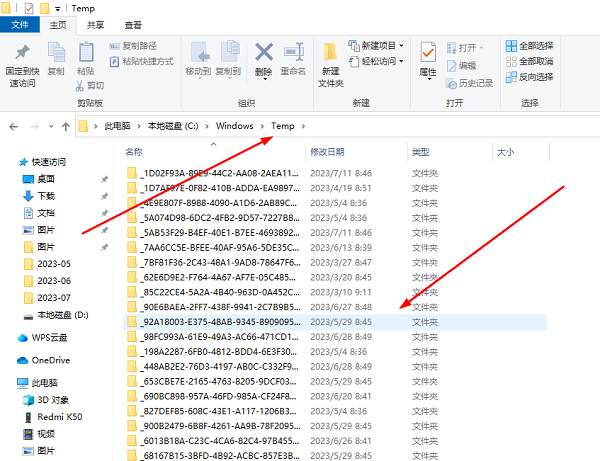
Task: Sort by the Type (类型) column header
Action: click(x=421, y=152)
